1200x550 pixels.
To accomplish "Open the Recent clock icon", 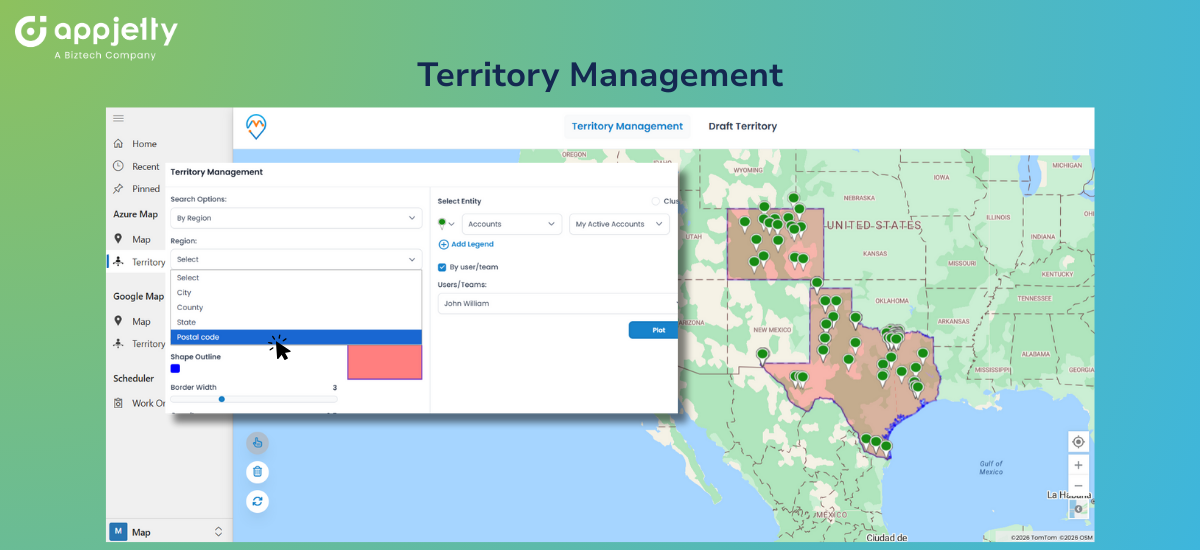I will (118, 166).
